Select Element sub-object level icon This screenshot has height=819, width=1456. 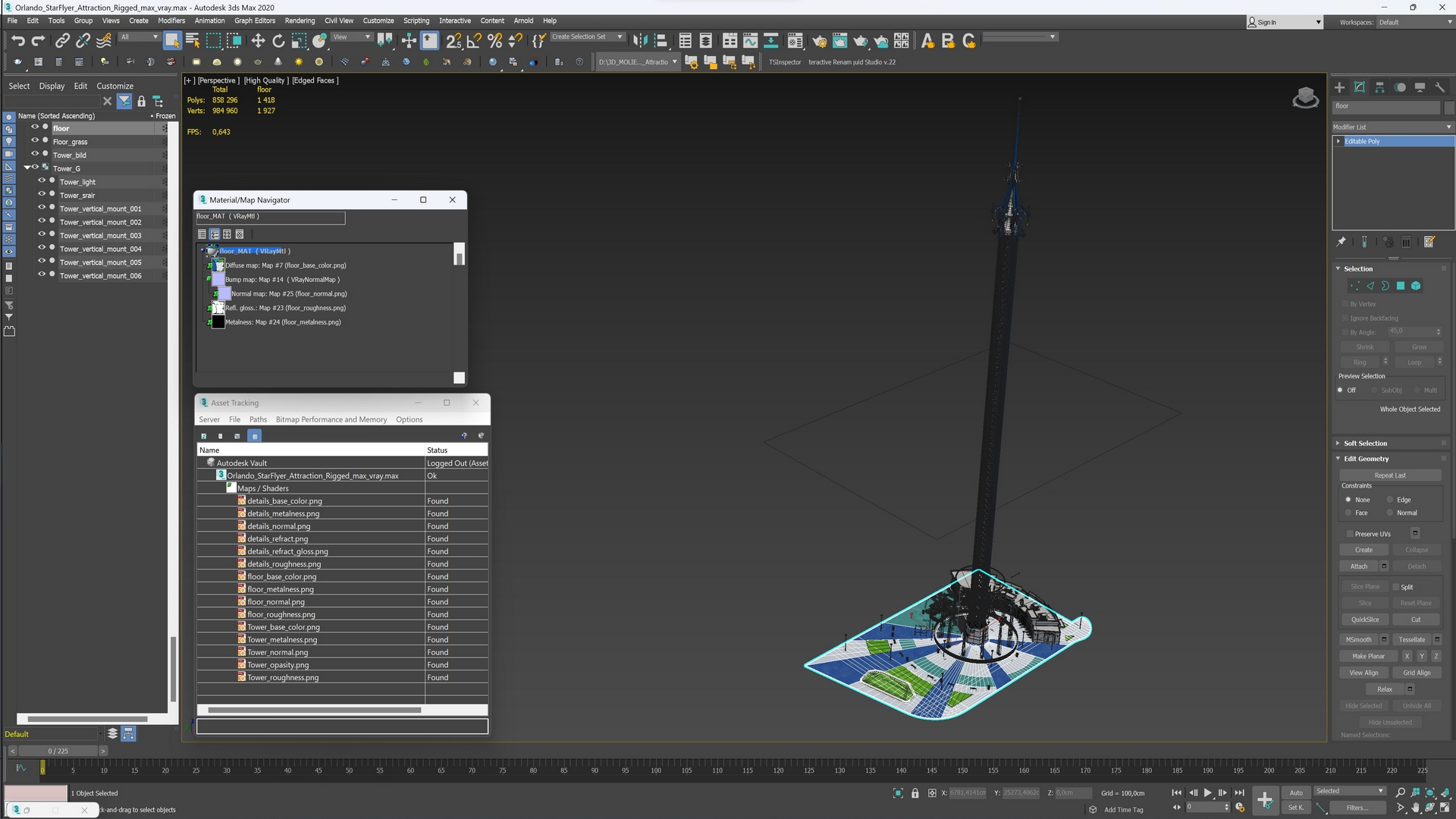point(1416,286)
